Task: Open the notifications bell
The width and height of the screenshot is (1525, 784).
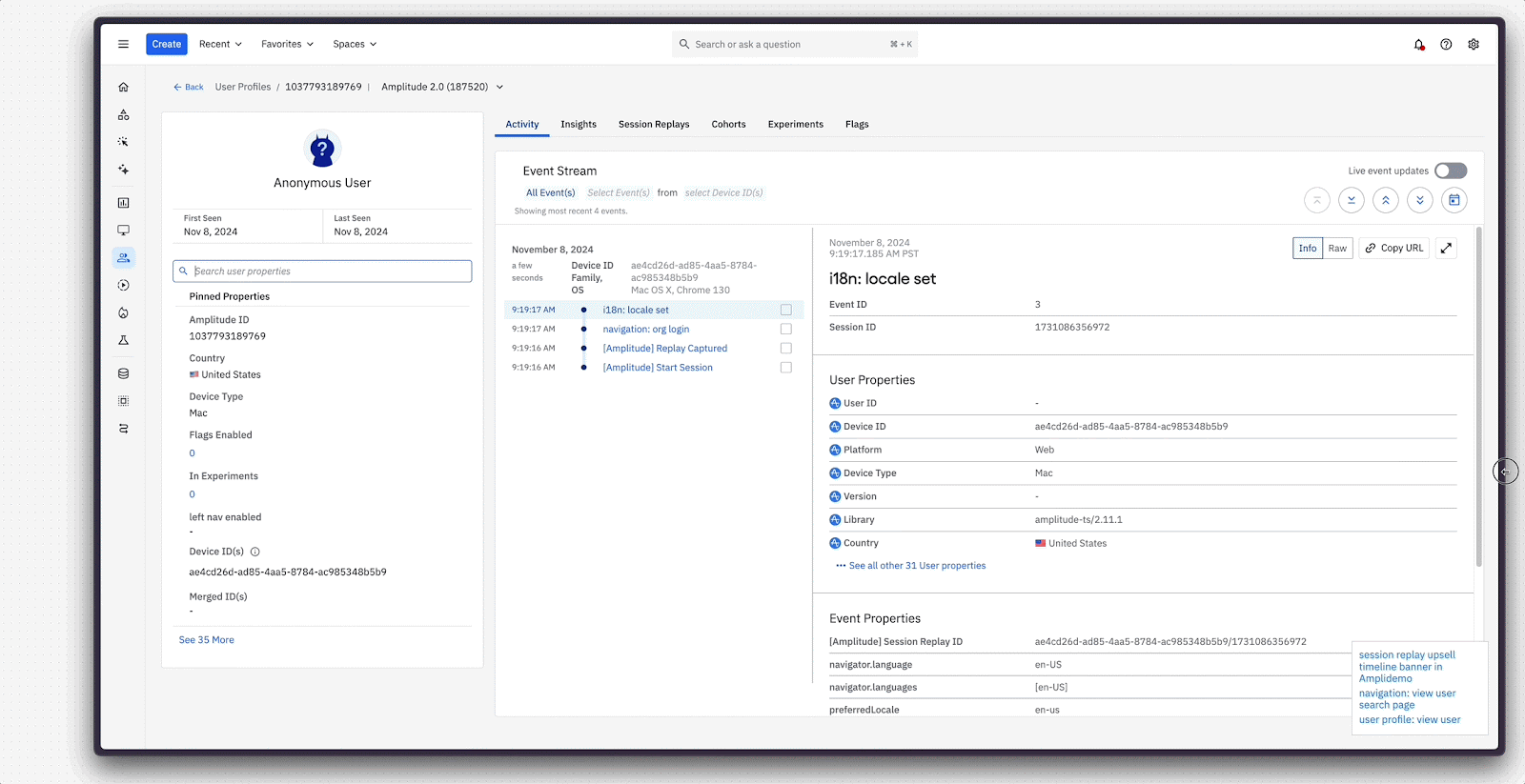Action: (1419, 44)
